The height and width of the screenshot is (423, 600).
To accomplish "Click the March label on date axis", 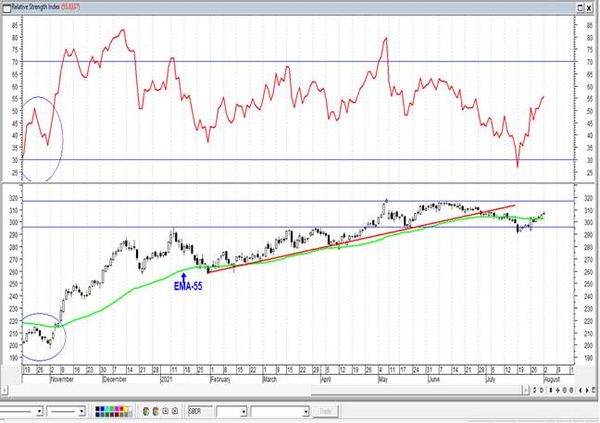I will [x=270, y=379].
